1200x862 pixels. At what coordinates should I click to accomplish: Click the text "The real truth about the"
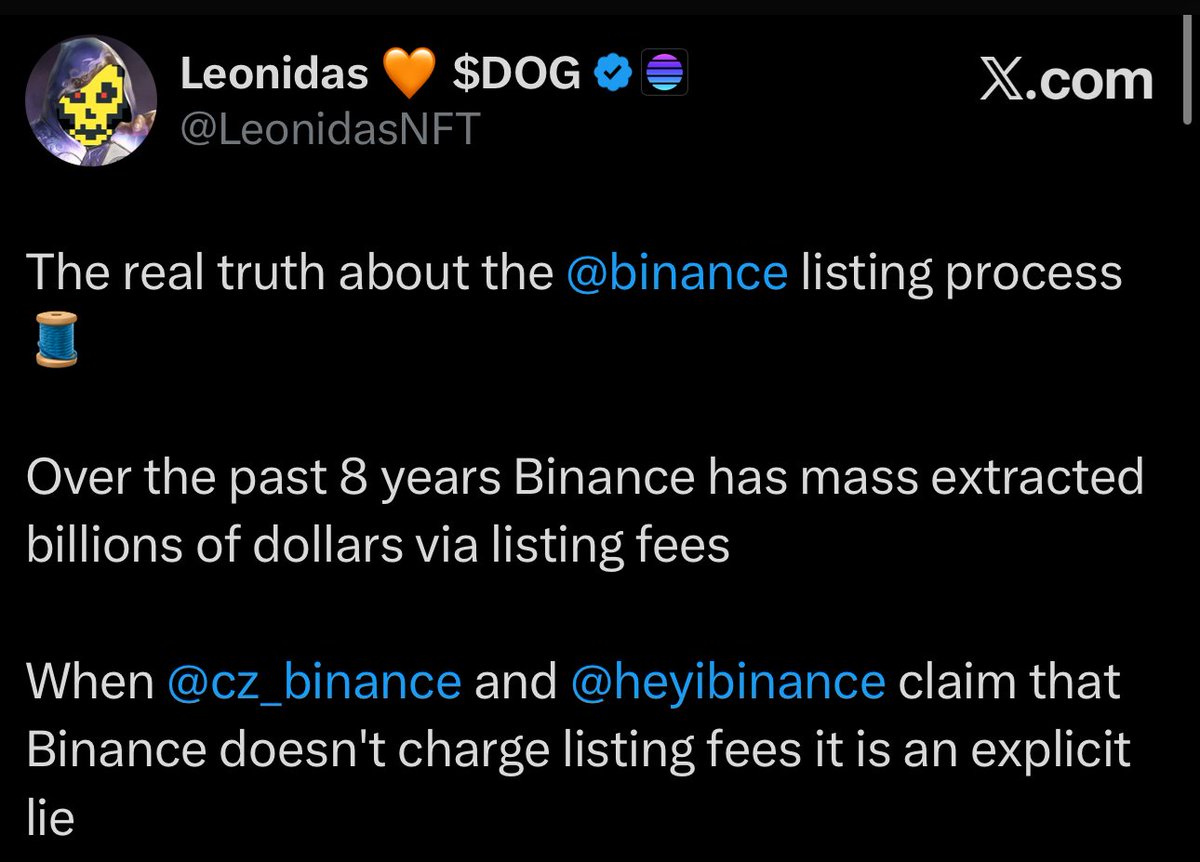pyautogui.click(x=290, y=274)
